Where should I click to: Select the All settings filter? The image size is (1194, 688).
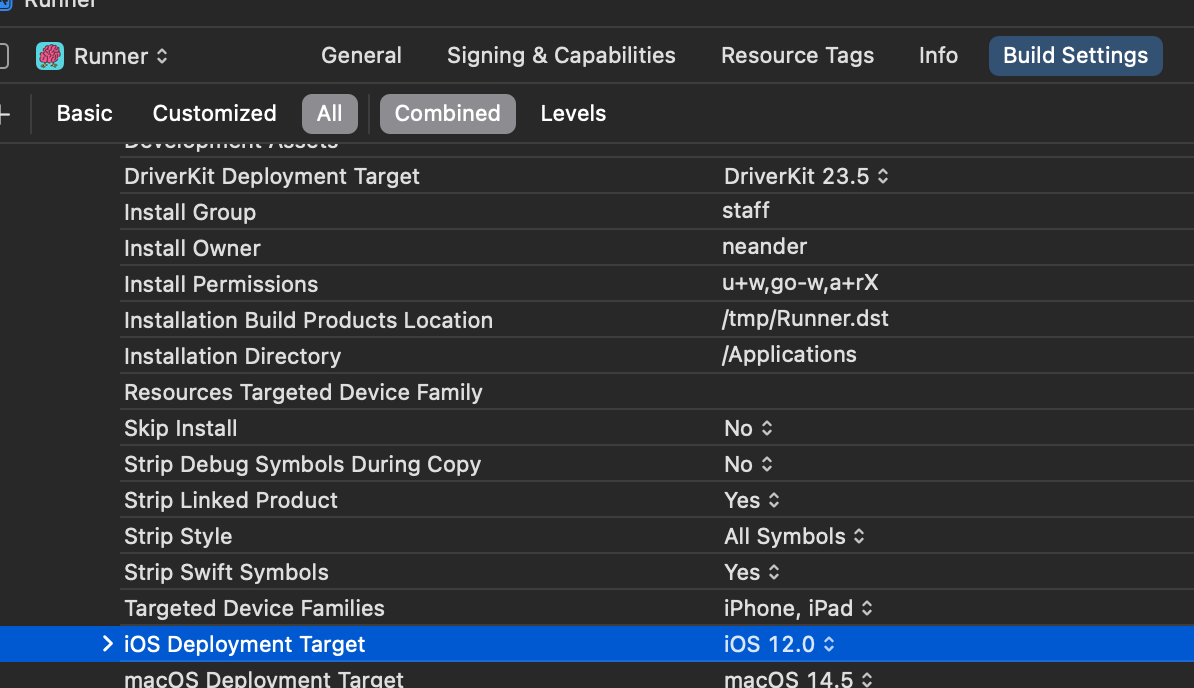330,113
